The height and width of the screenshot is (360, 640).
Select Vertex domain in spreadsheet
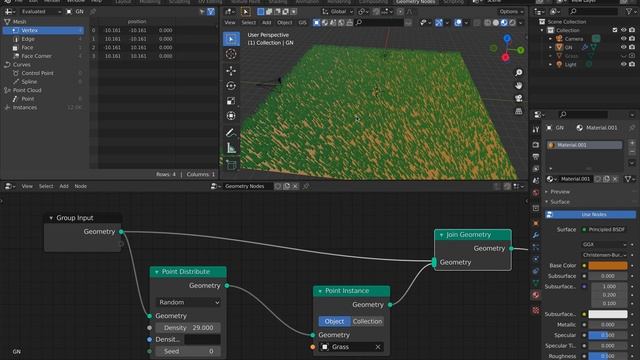click(x=44, y=30)
